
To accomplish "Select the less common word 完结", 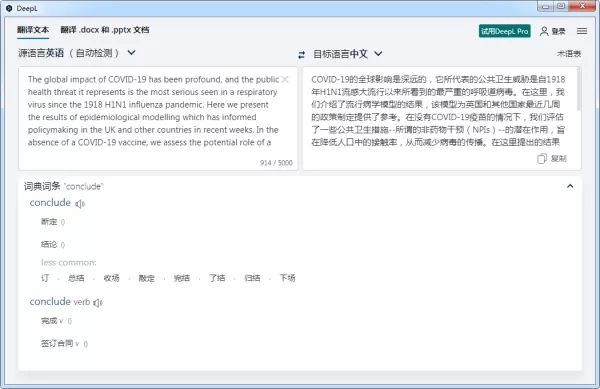I will (182, 278).
